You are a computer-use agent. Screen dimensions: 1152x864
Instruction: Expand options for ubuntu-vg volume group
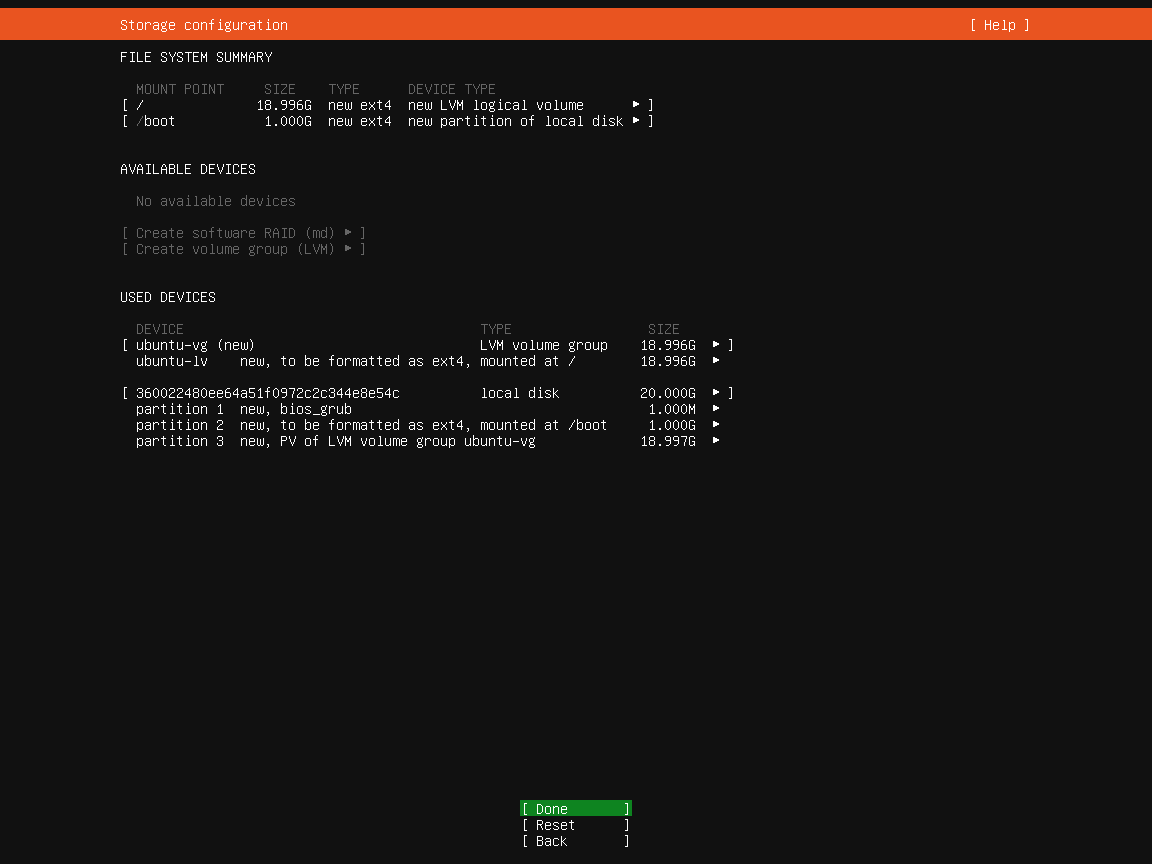pyautogui.click(x=714, y=344)
